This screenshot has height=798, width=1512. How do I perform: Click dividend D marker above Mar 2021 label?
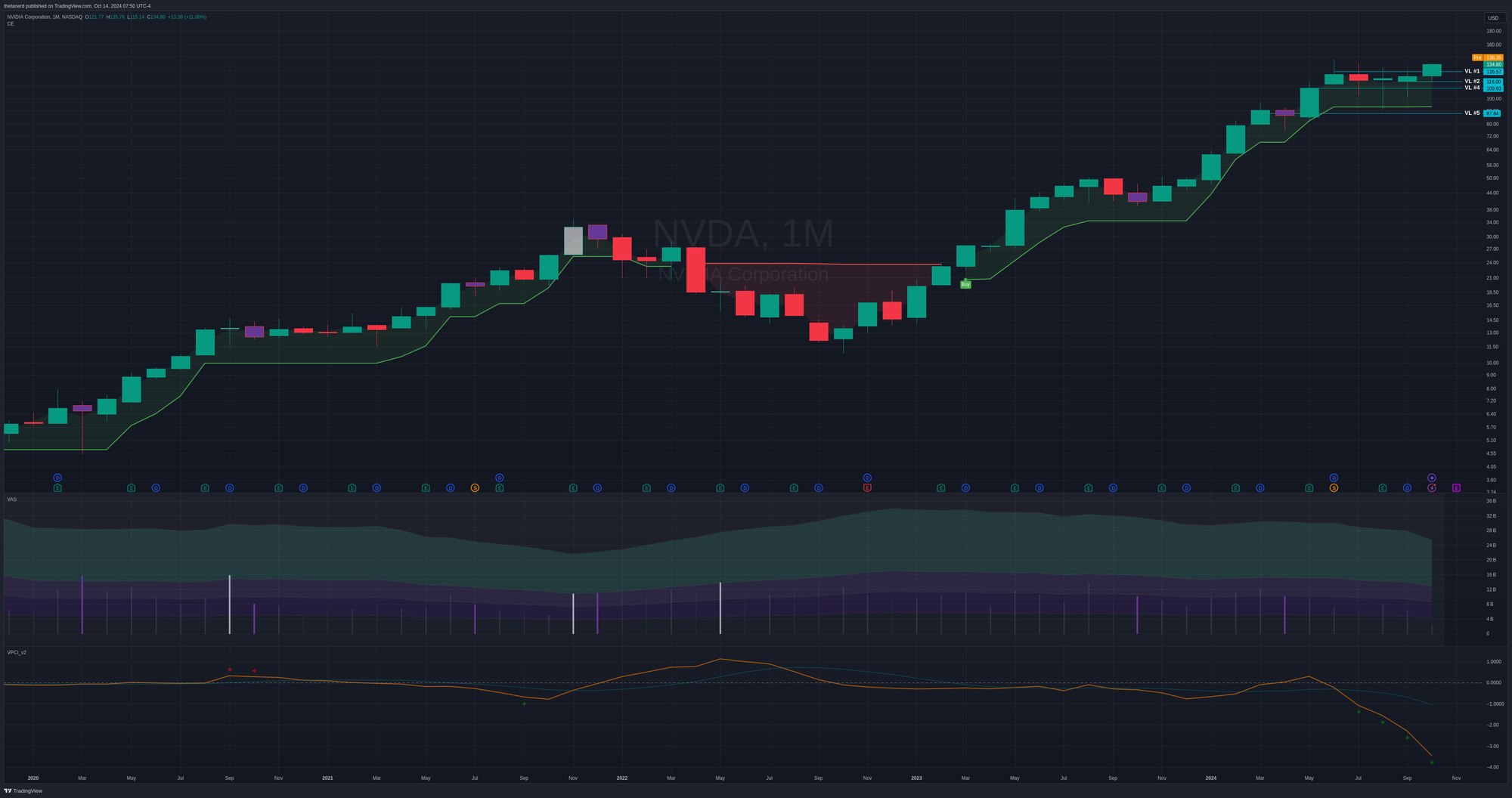tap(376, 488)
